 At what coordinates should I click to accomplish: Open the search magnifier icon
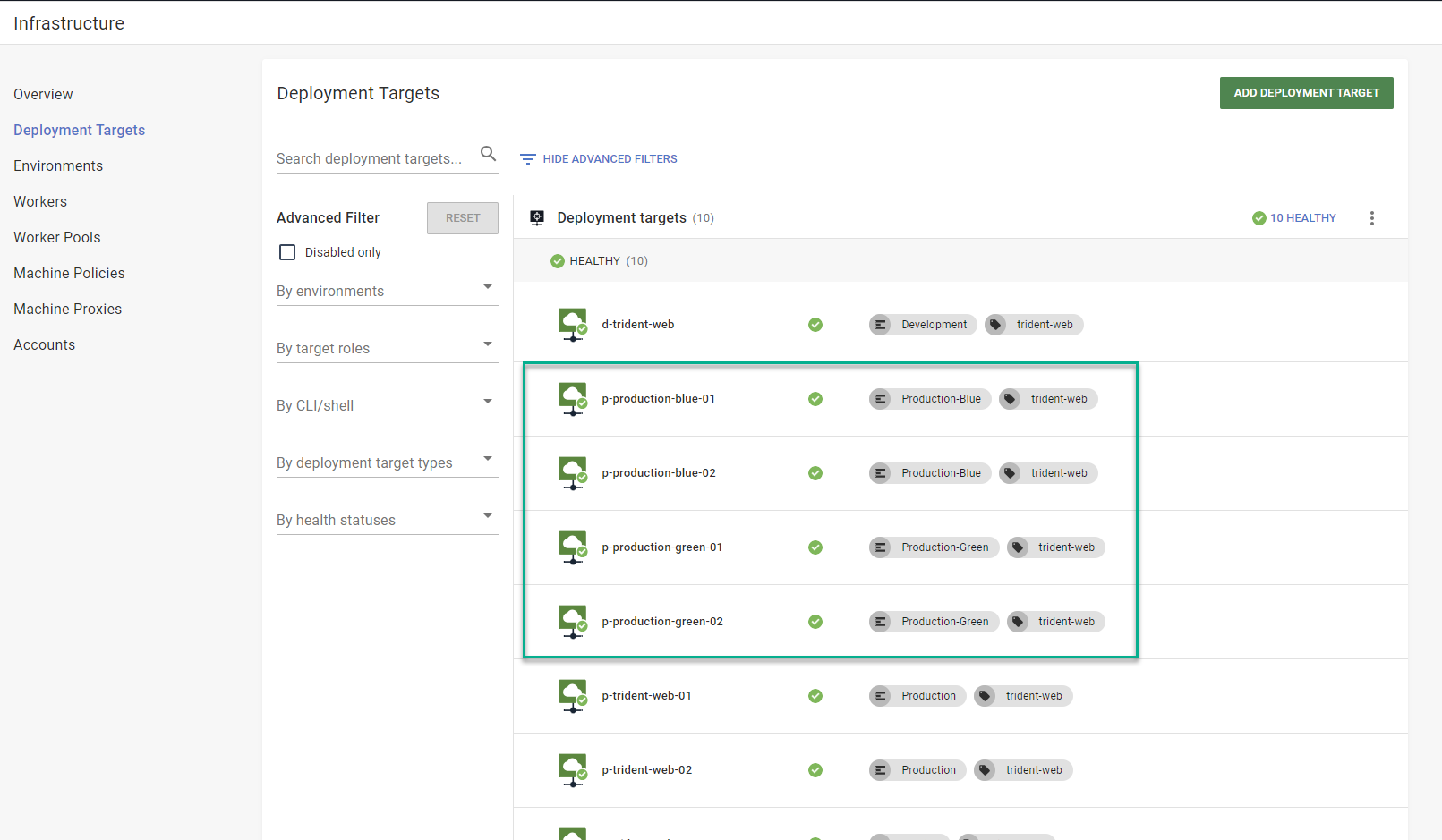[x=489, y=154]
